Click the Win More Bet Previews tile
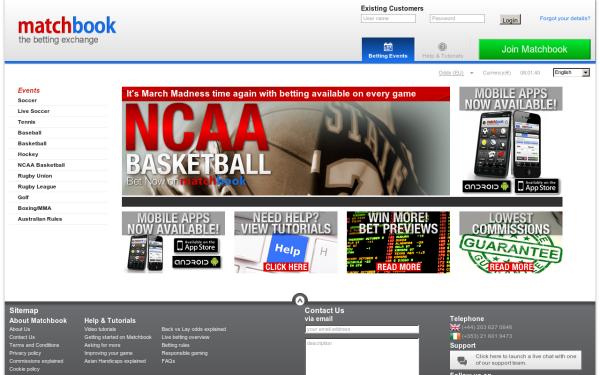Screen dimensions: 600x375 click(398, 242)
